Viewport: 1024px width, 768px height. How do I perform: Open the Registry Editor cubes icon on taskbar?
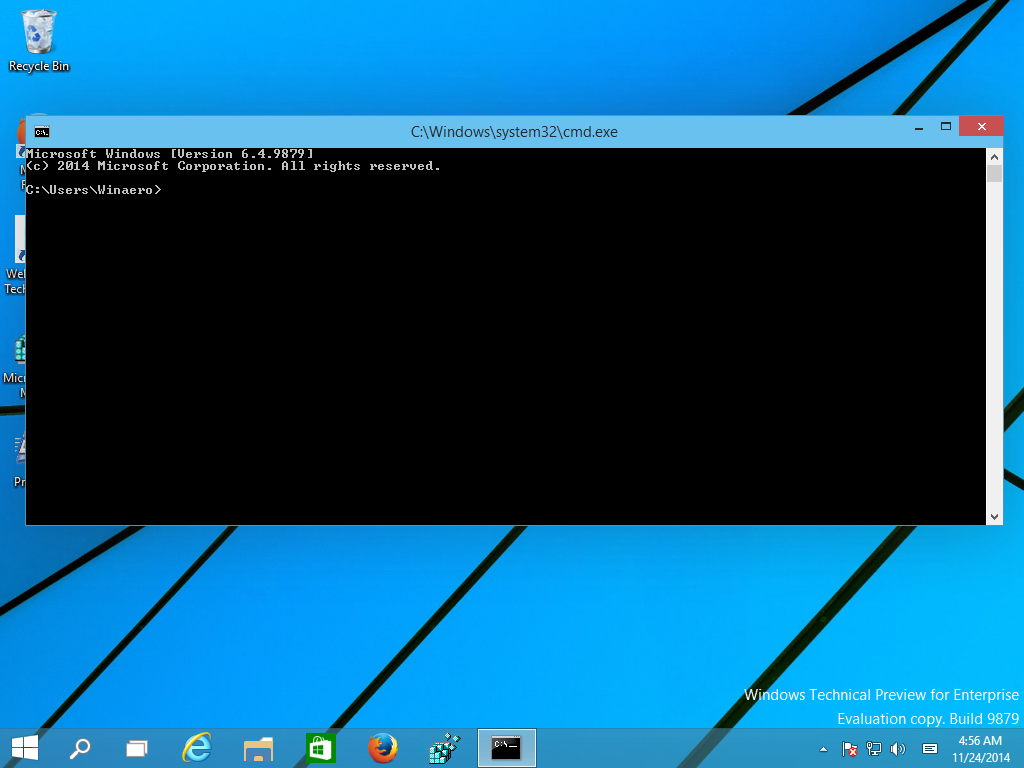pos(444,748)
